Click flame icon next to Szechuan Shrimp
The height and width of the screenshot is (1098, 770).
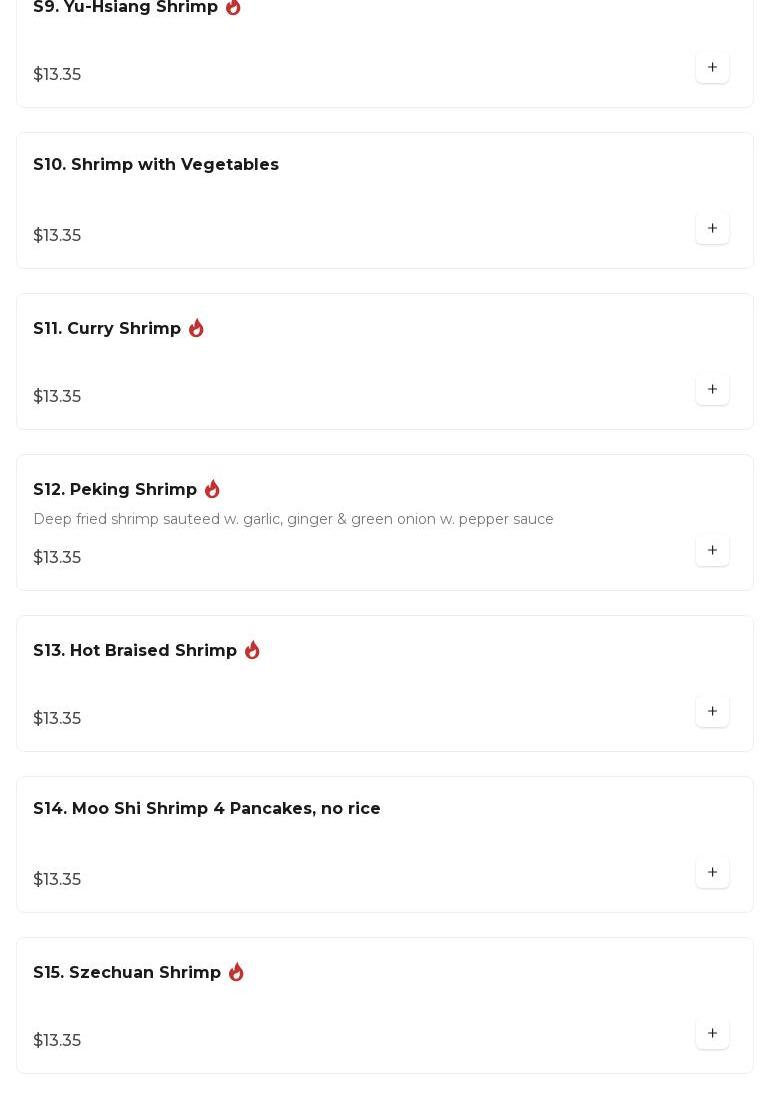[x=236, y=972]
